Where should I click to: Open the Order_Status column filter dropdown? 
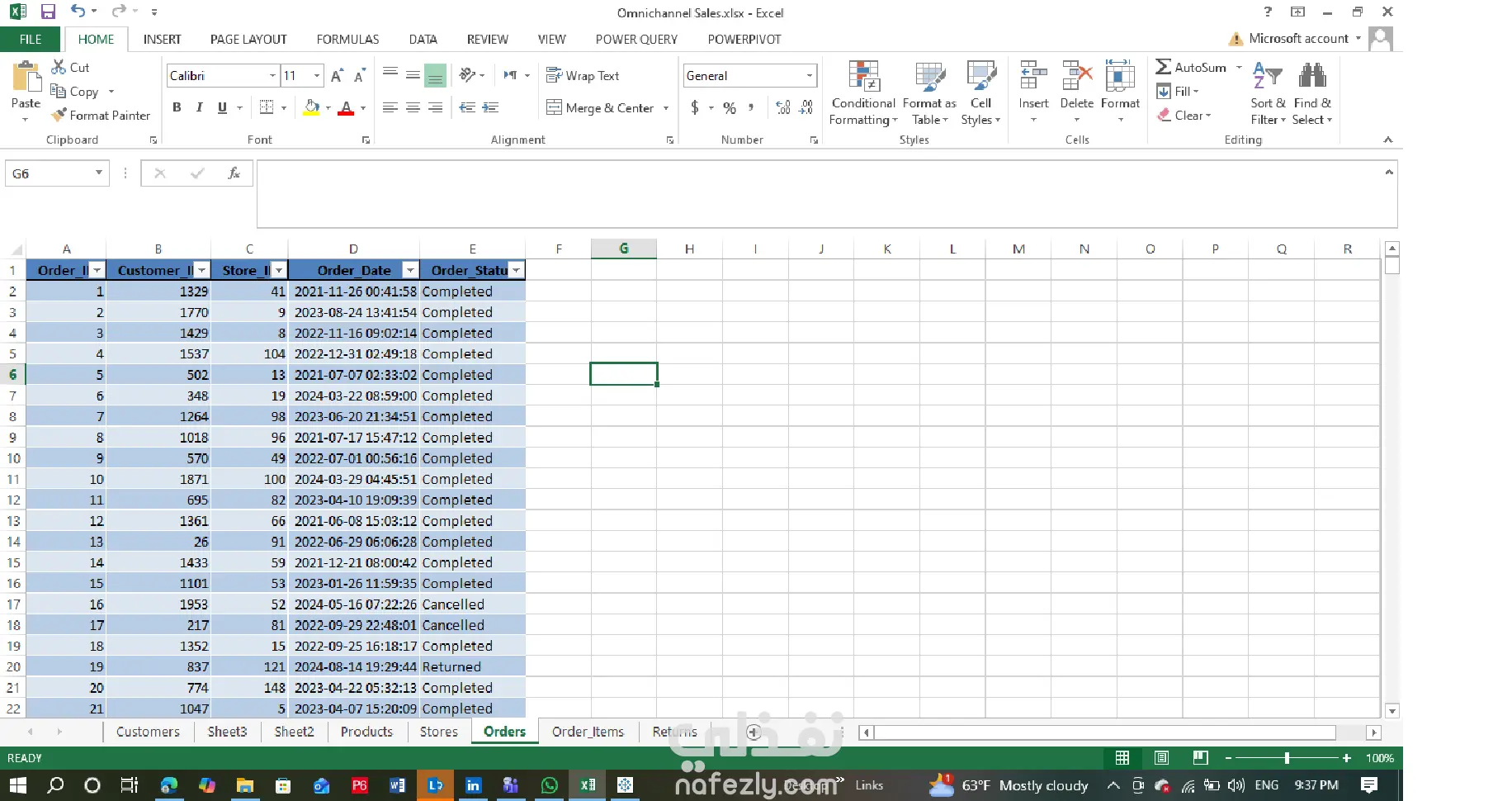pos(516,271)
